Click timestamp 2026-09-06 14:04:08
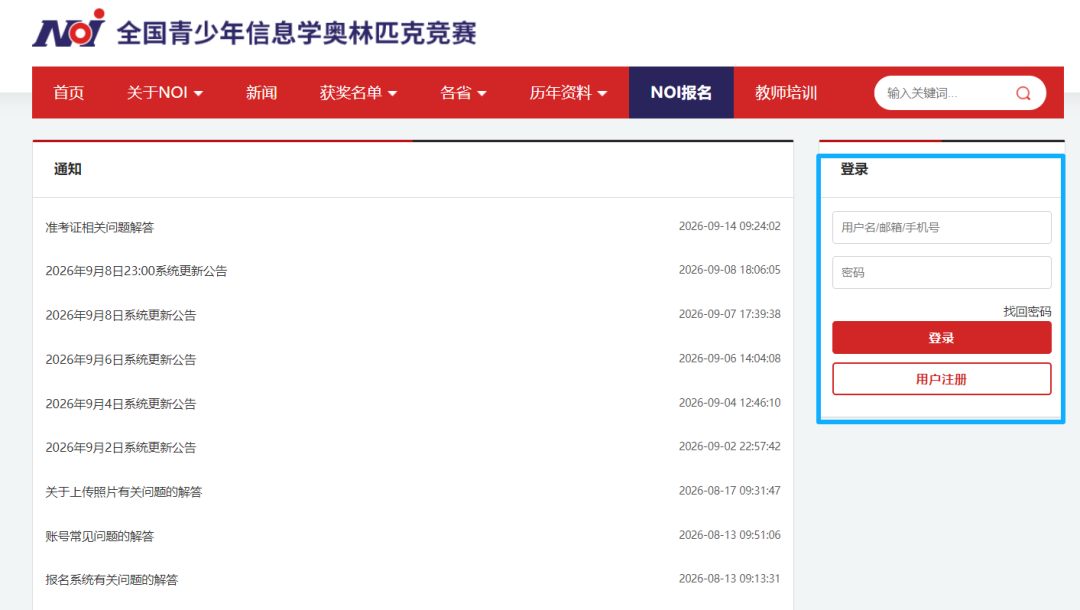Image resolution: width=1080 pixels, height=610 pixels. 729,358
